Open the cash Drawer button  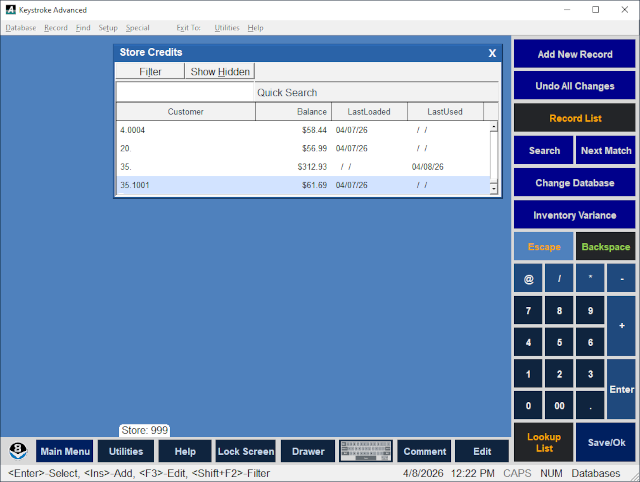pos(307,451)
